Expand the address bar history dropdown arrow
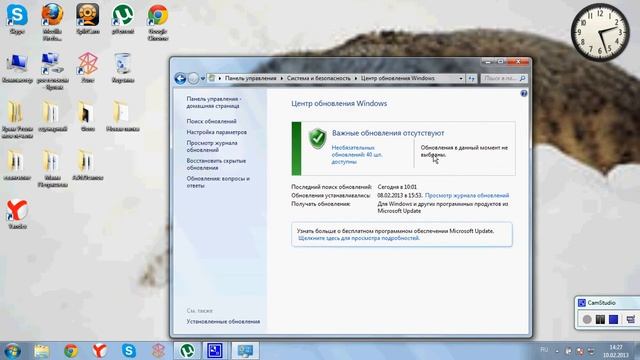 click(461, 78)
